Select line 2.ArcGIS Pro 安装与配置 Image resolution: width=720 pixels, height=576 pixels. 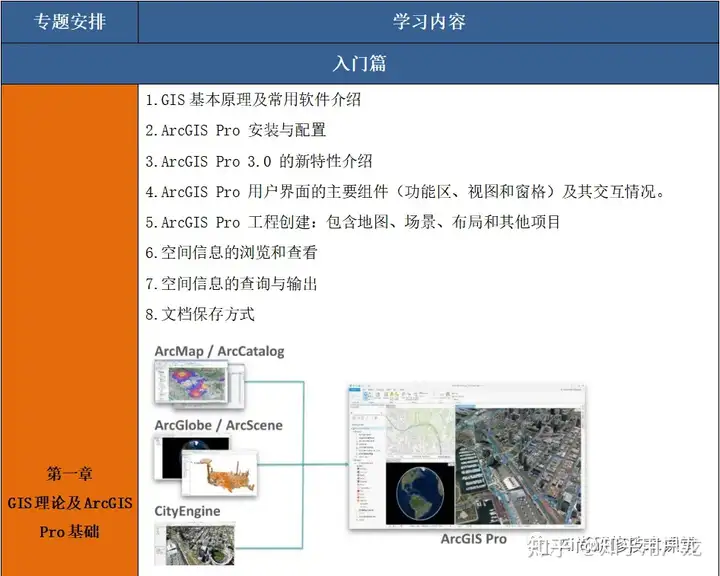tap(236, 130)
